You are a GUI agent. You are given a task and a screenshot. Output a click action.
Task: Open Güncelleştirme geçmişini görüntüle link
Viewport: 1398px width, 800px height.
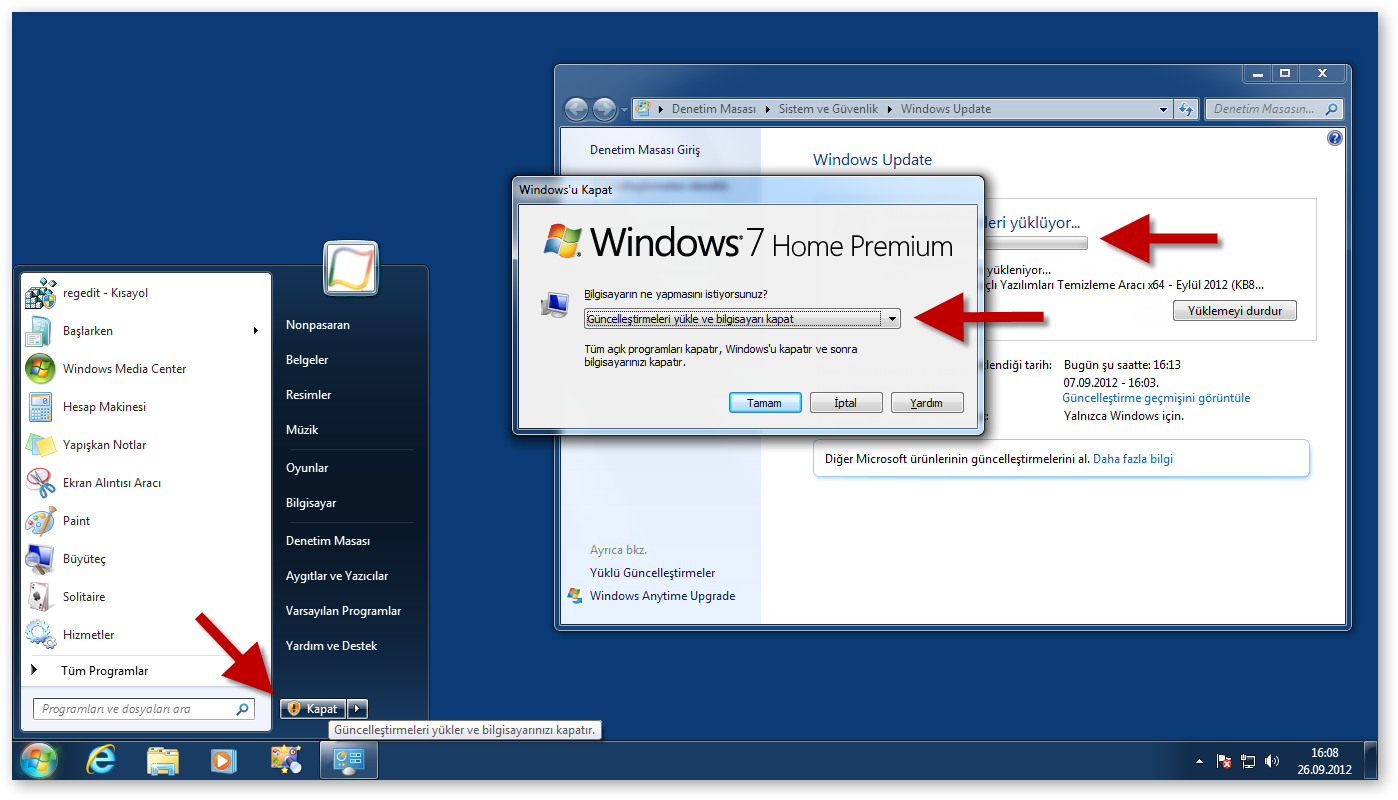[x=1156, y=398]
